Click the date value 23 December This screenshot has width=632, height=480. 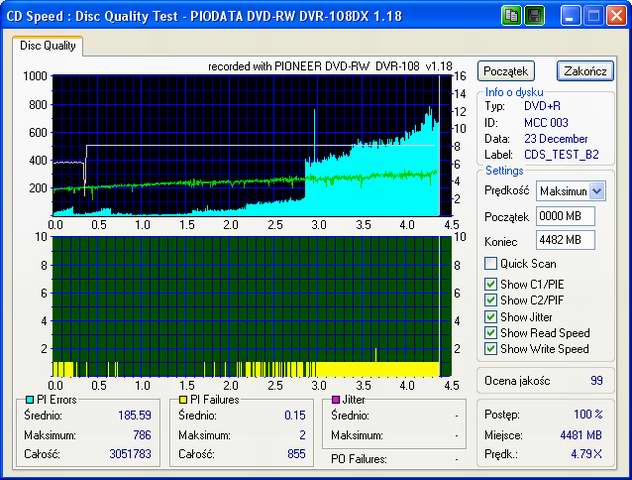click(556, 139)
